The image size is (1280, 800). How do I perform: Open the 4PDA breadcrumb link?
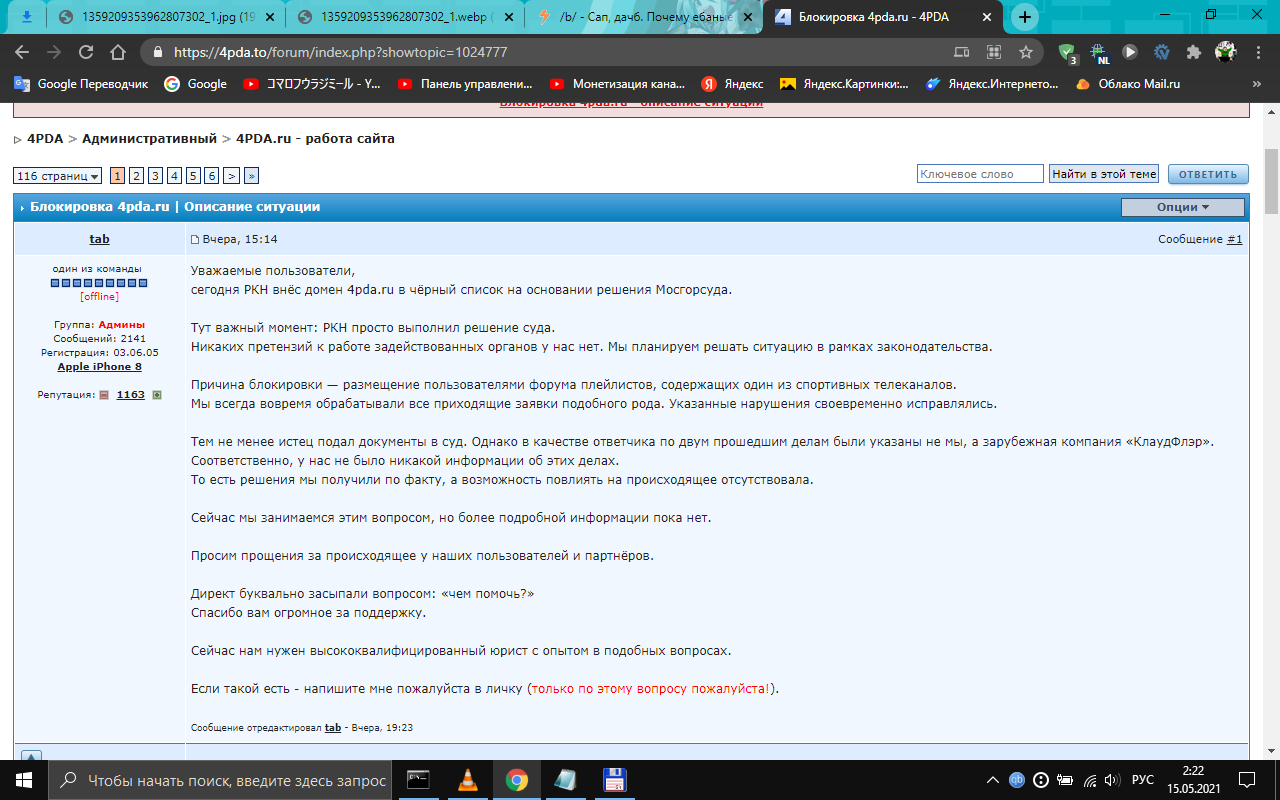[x=46, y=138]
